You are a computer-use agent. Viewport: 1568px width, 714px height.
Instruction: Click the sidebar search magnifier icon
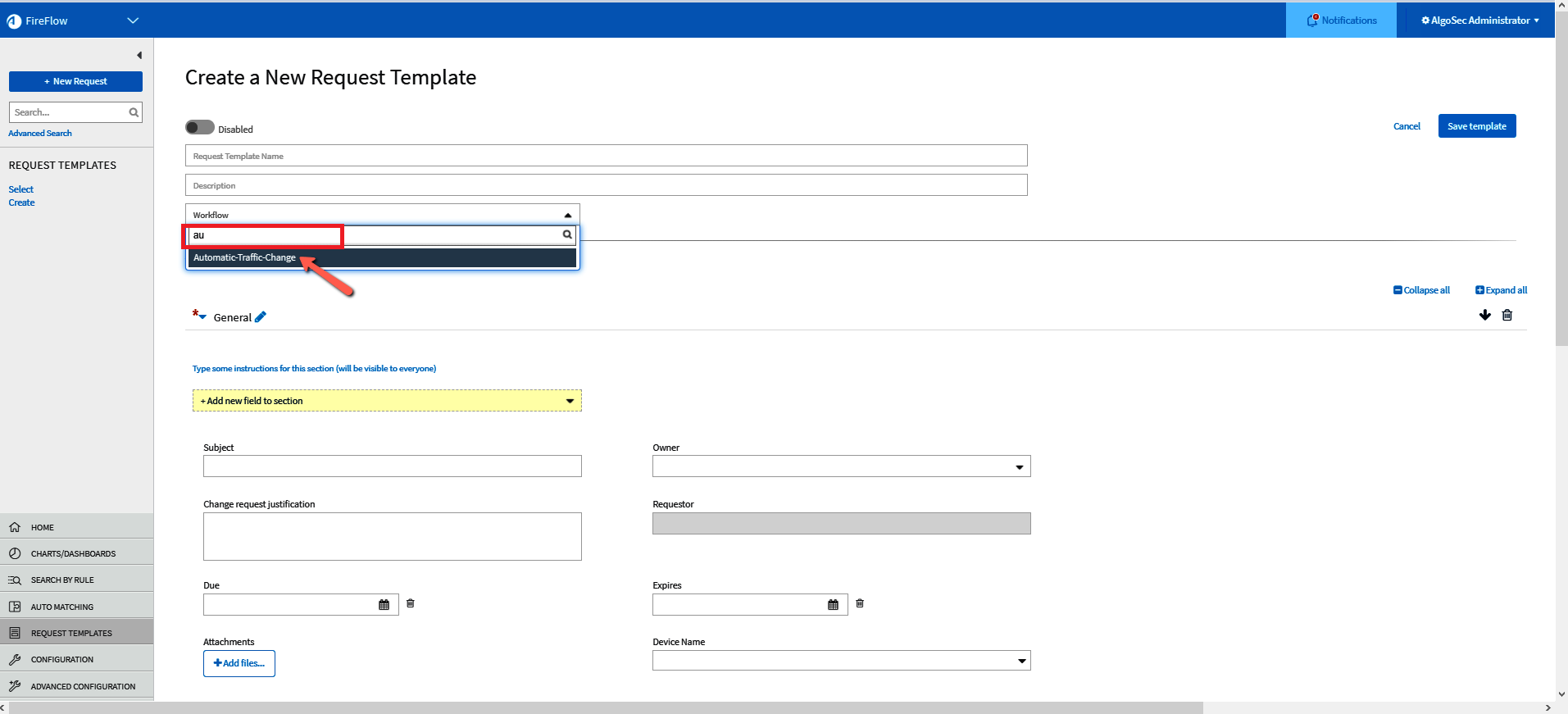(134, 112)
